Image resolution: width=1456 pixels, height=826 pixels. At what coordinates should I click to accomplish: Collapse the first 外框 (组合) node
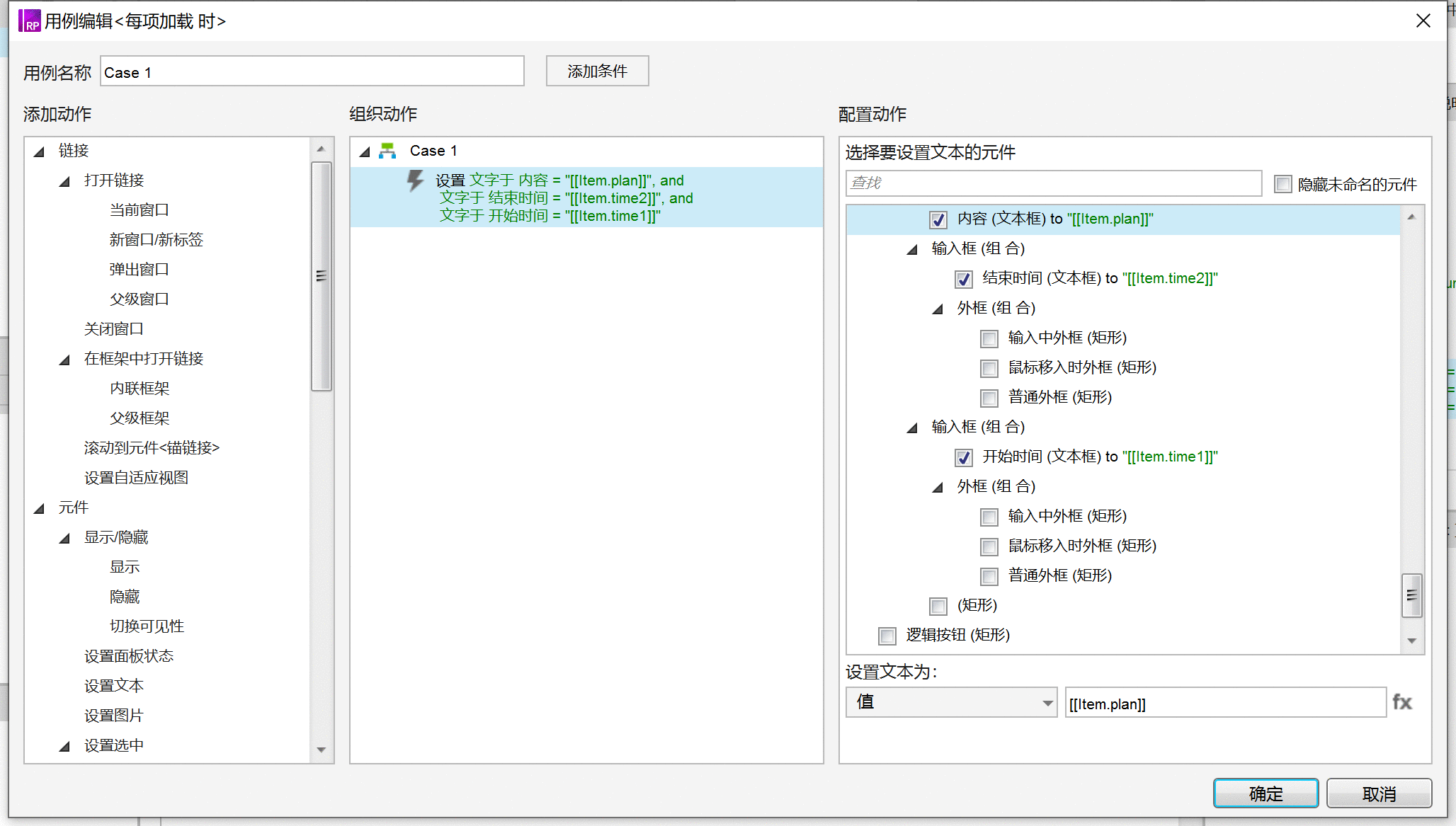(x=938, y=309)
